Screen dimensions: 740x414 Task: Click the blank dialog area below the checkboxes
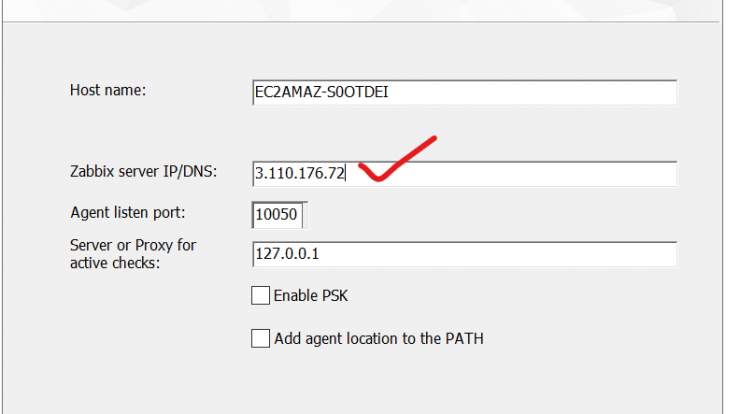point(361,382)
